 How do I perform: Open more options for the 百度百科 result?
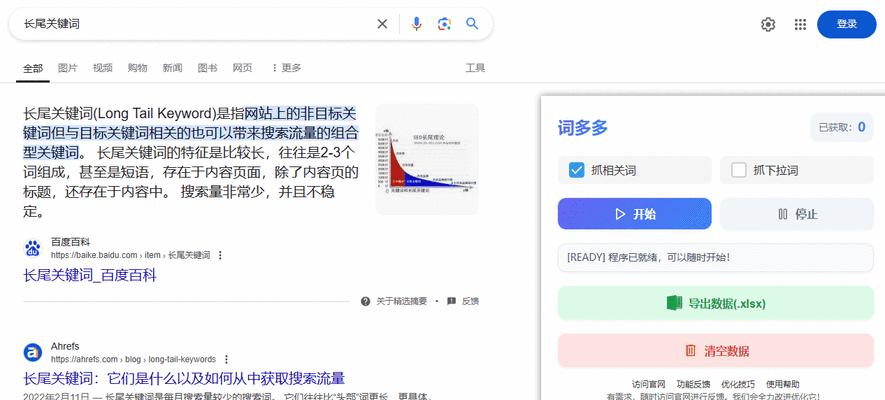coord(220,255)
